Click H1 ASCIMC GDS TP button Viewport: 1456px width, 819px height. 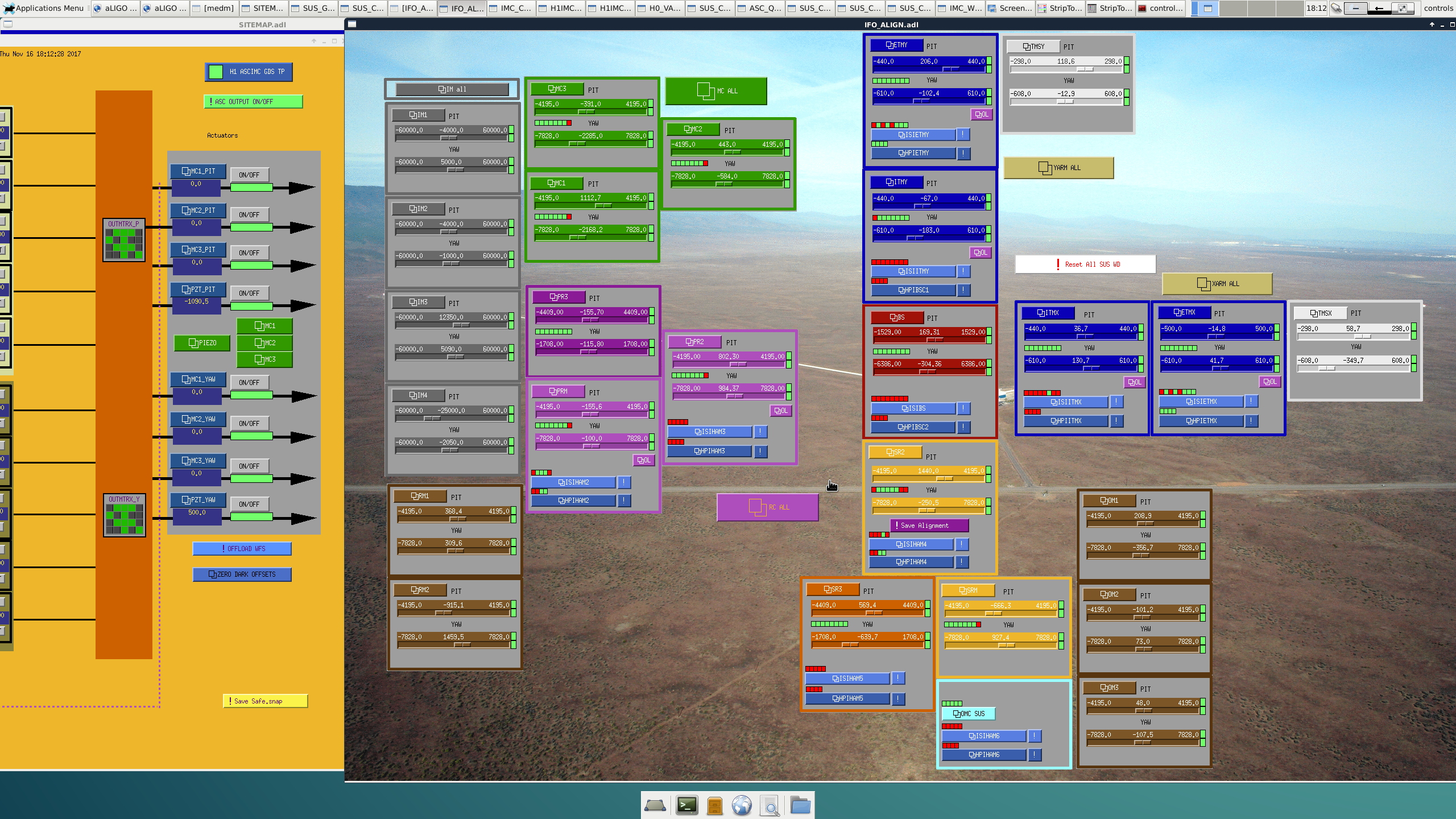click(249, 72)
